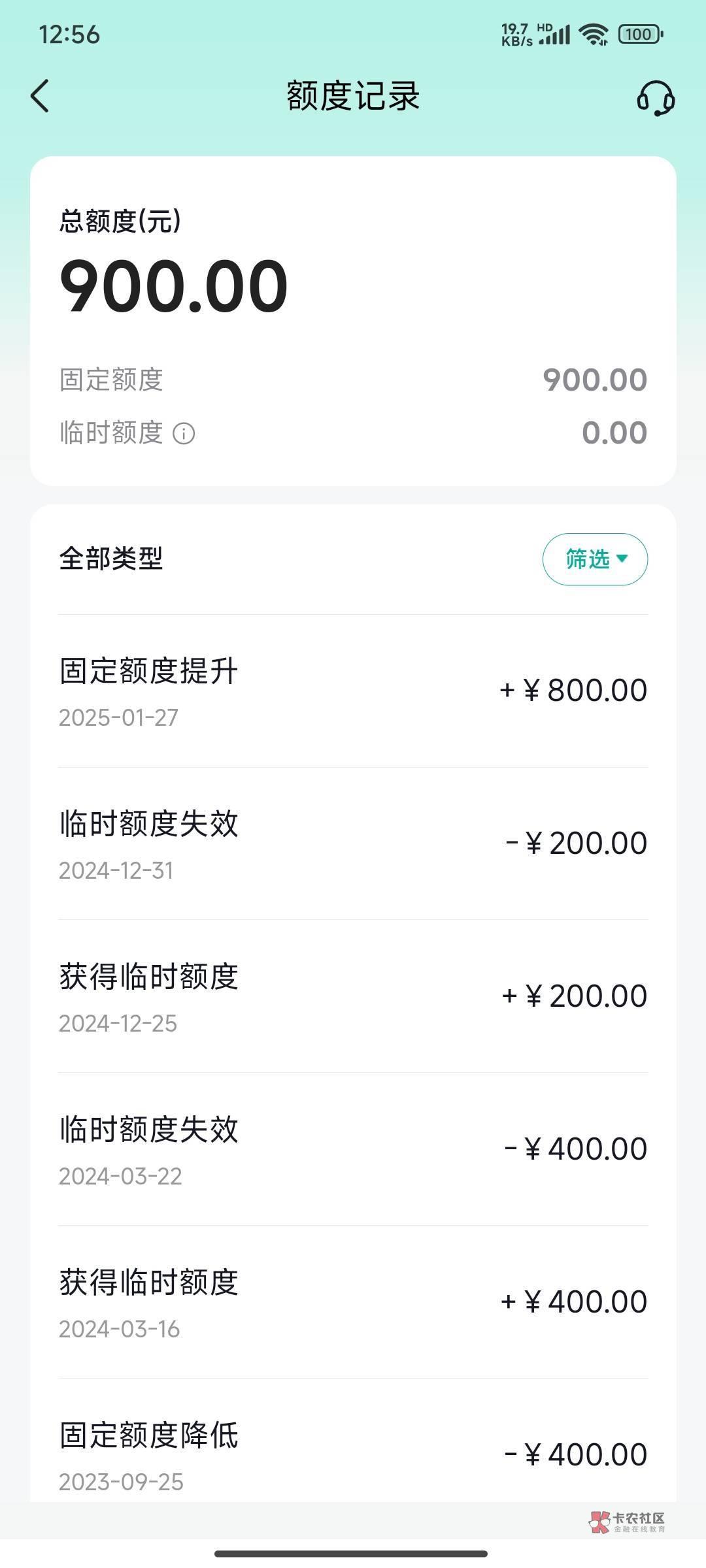Open customer service headset icon
Viewport: 706px width, 1568px height.
[656, 98]
